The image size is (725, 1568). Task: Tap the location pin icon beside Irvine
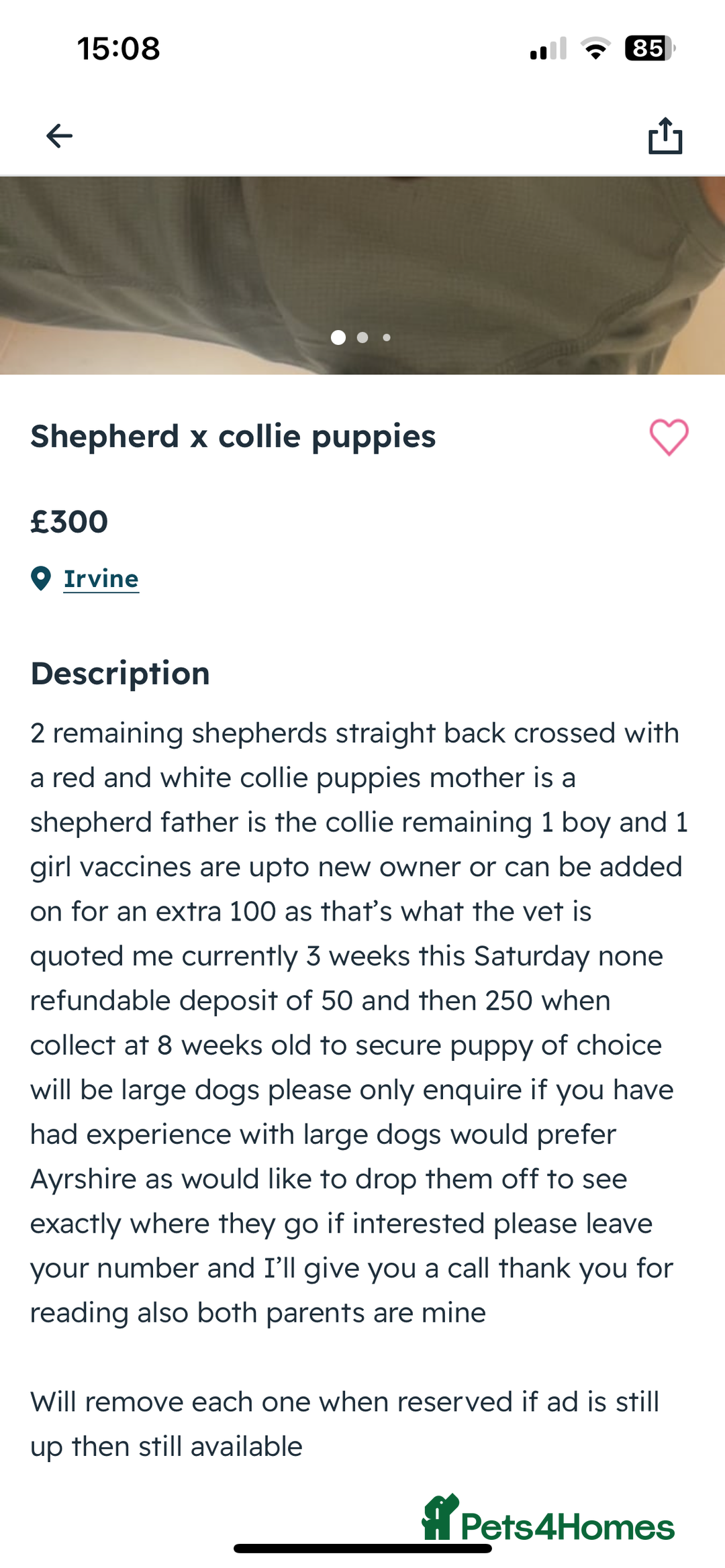pyautogui.click(x=41, y=578)
